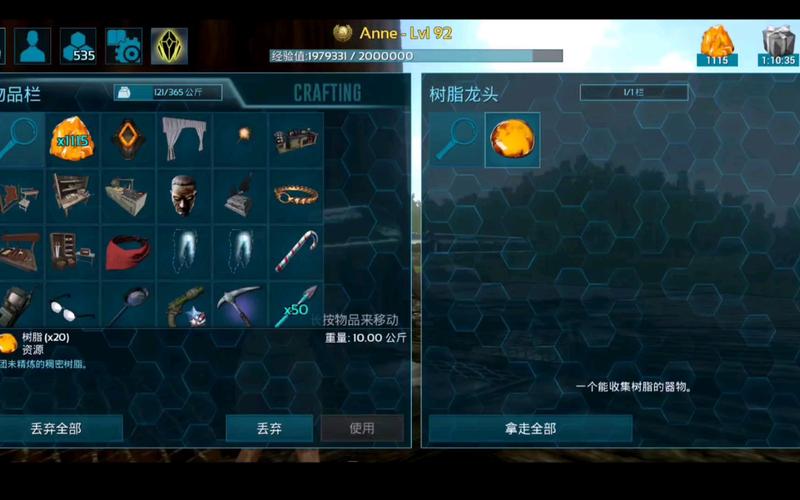Switch to the CRAFTING tab
Viewport: 800px width, 500px height.
click(x=328, y=92)
